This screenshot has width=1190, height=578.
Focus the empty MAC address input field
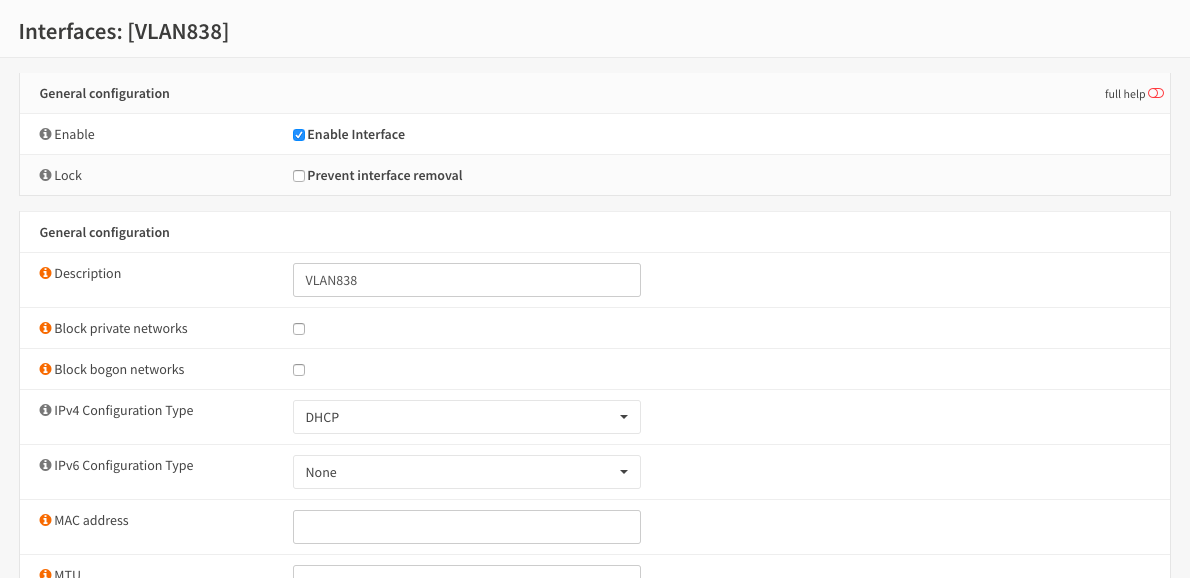click(x=466, y=527)
